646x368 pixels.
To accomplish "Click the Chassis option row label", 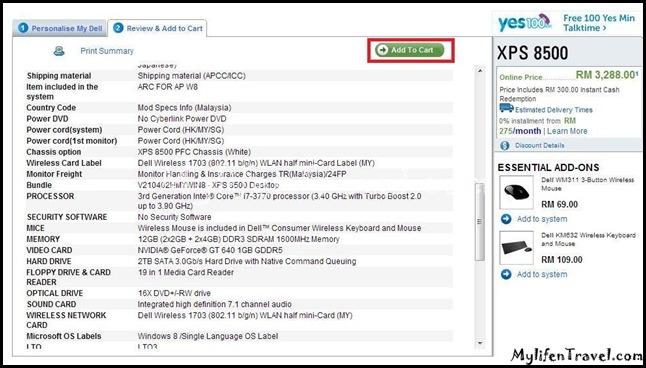I will (54, 152).
